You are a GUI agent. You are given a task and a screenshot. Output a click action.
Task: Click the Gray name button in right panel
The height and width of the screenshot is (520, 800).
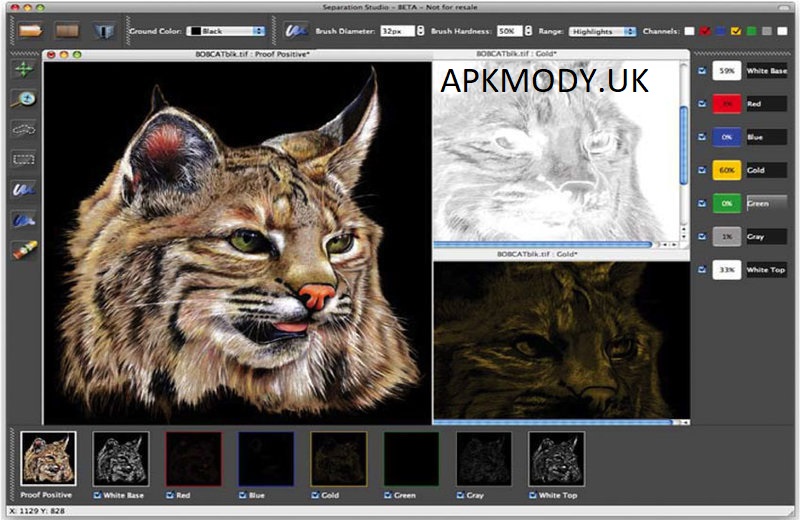pos(766,236)
